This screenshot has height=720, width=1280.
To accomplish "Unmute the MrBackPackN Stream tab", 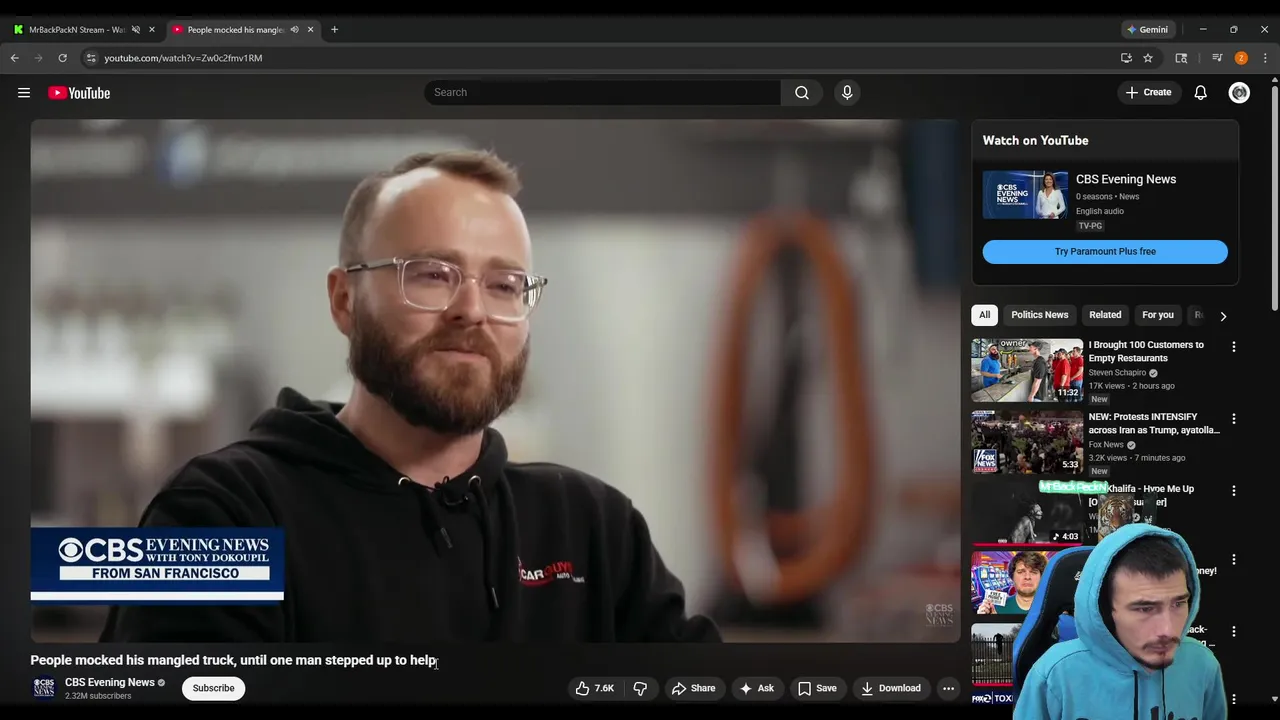I will point(136,30).
